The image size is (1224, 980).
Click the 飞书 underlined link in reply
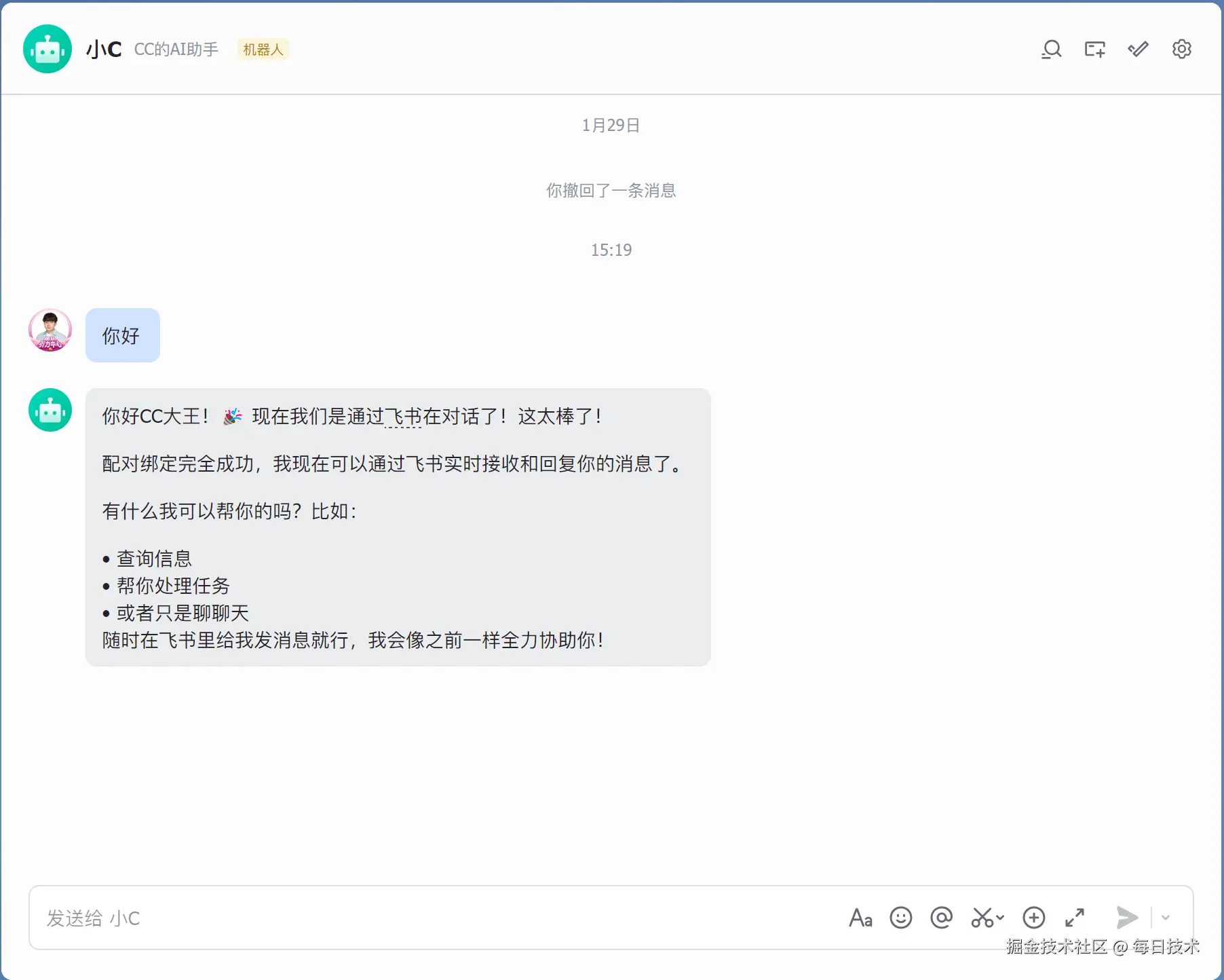tap(404, 416)
